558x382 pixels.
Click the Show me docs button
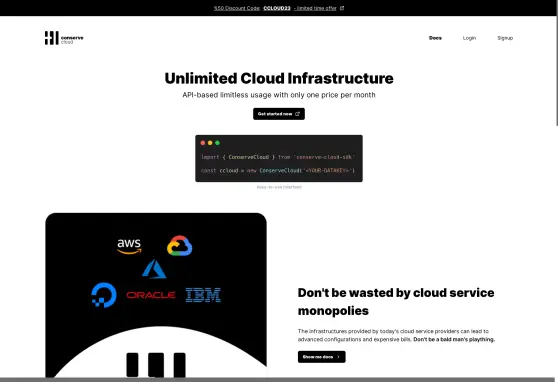pyautogui.click(x=321, y=357)
